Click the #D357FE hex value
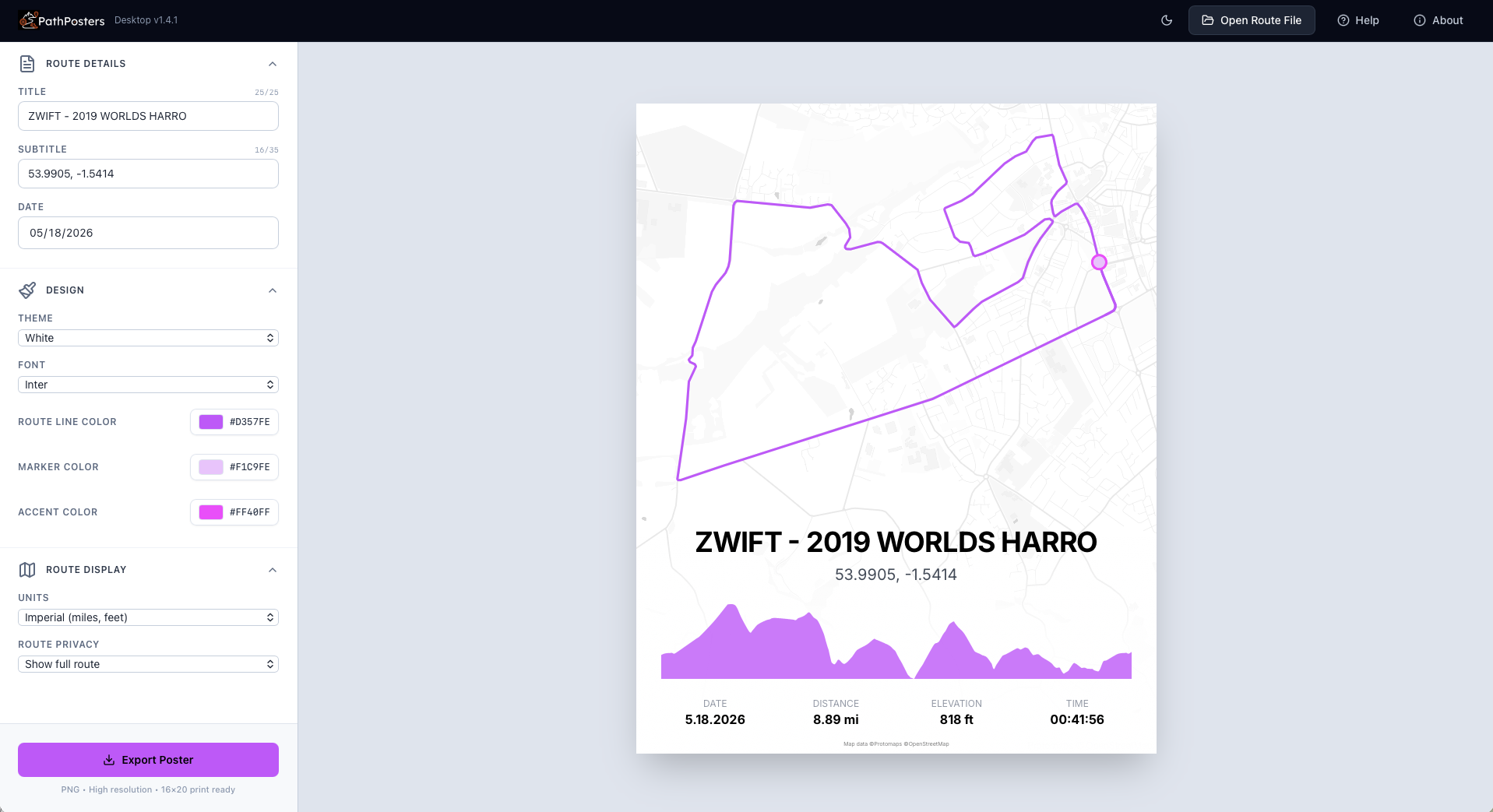This screenshot has width=1493, height=812. click(x=250, y=422)
